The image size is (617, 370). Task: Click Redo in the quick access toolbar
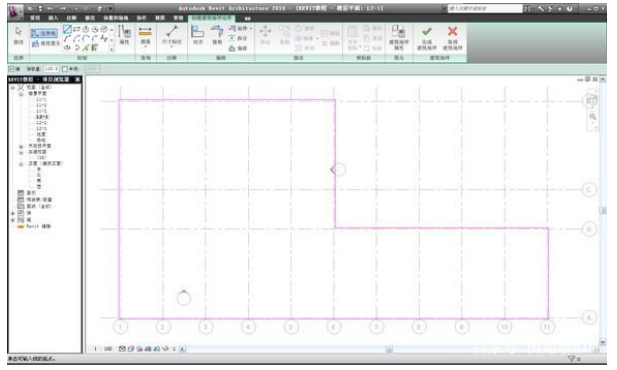click(x=63, y=8)
